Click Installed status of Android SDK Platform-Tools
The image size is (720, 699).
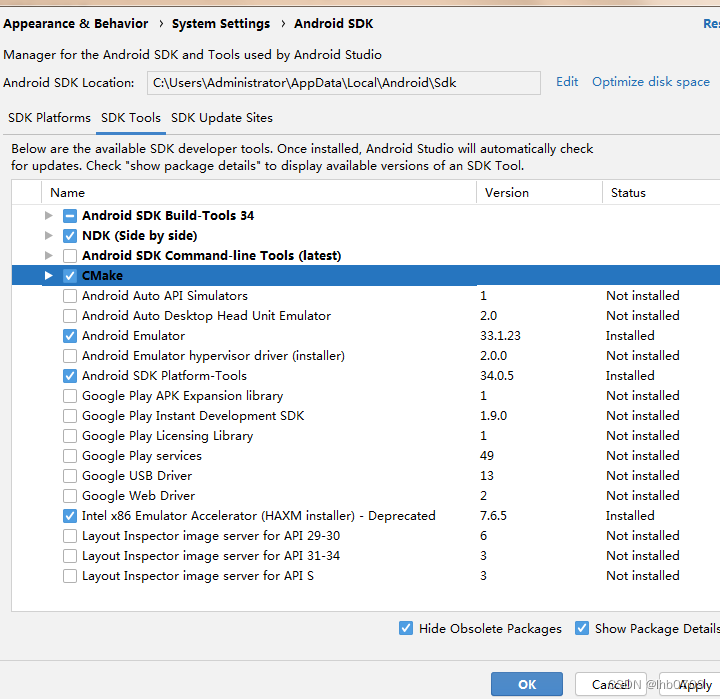(x=630, y=376)
